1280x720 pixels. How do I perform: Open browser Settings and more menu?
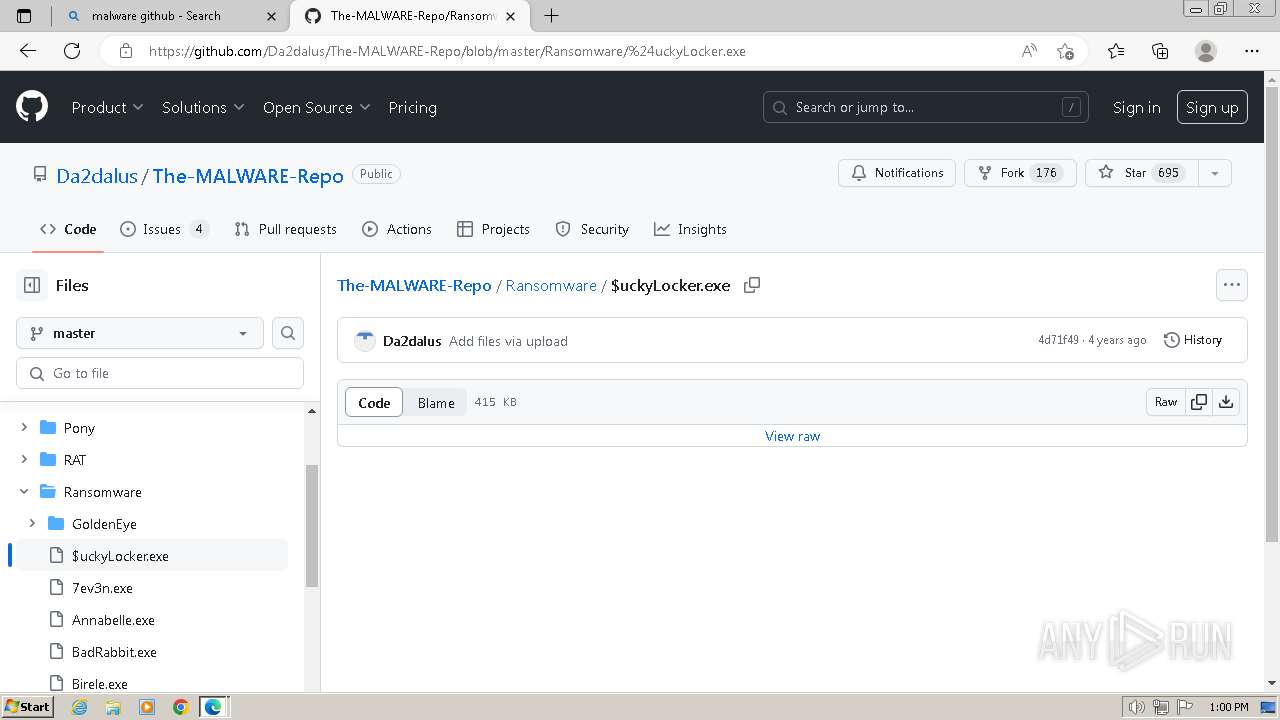click(1252, 51)
